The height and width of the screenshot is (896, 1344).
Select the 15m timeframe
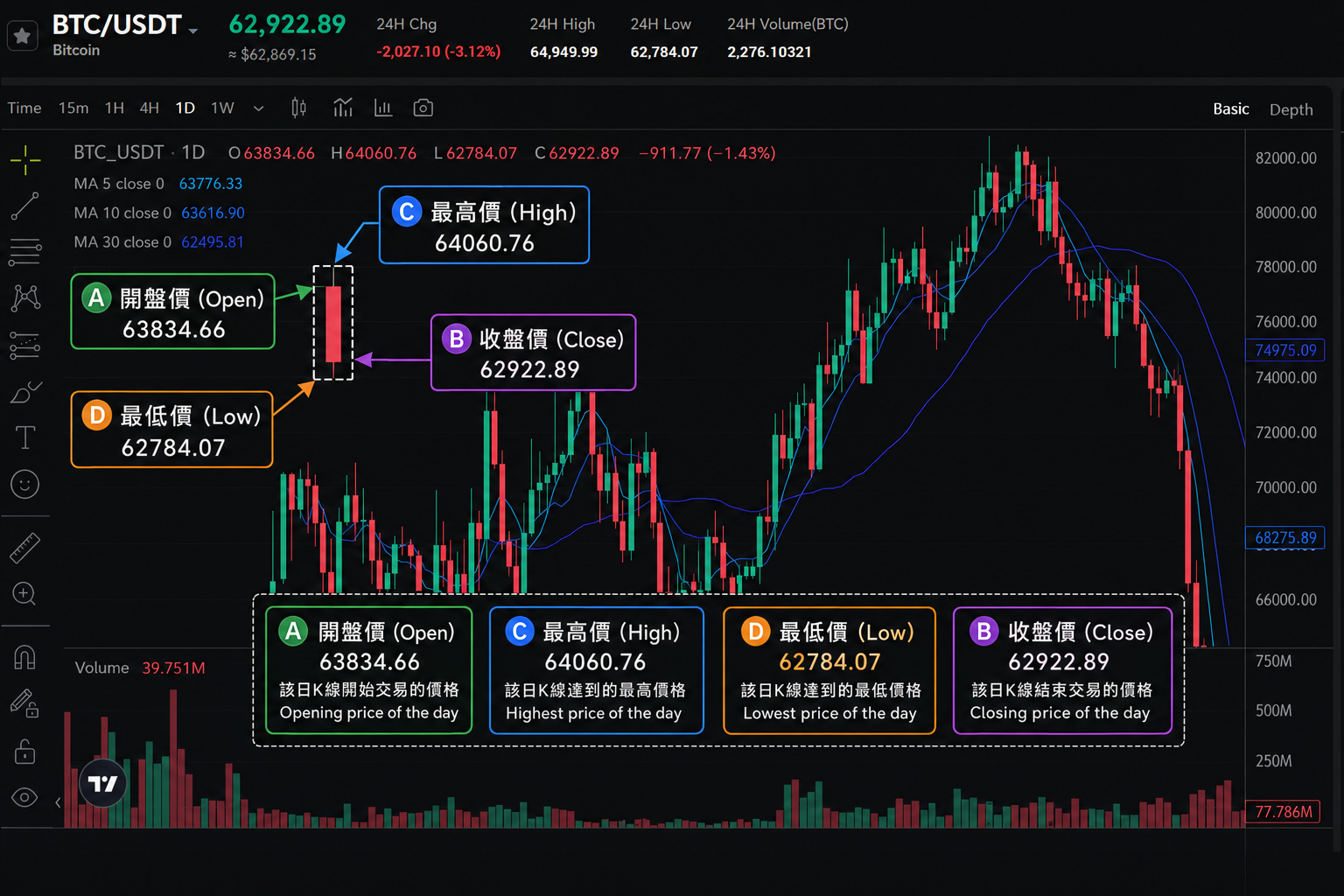tap(73, 108)
